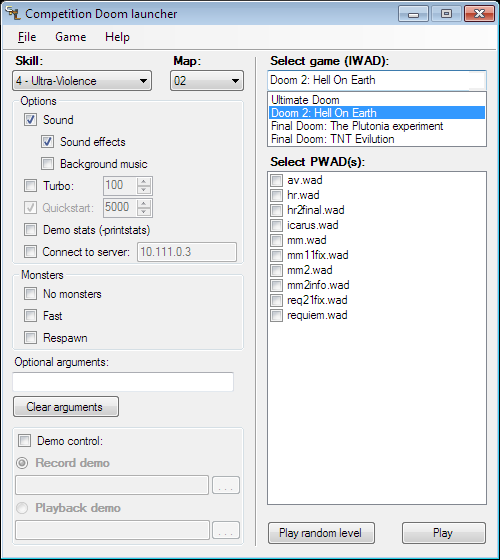Click the server address field 10.111.0.3
The width and height of the screenshot is (500, 560).
pyautogui.click(x=187, y=252)
